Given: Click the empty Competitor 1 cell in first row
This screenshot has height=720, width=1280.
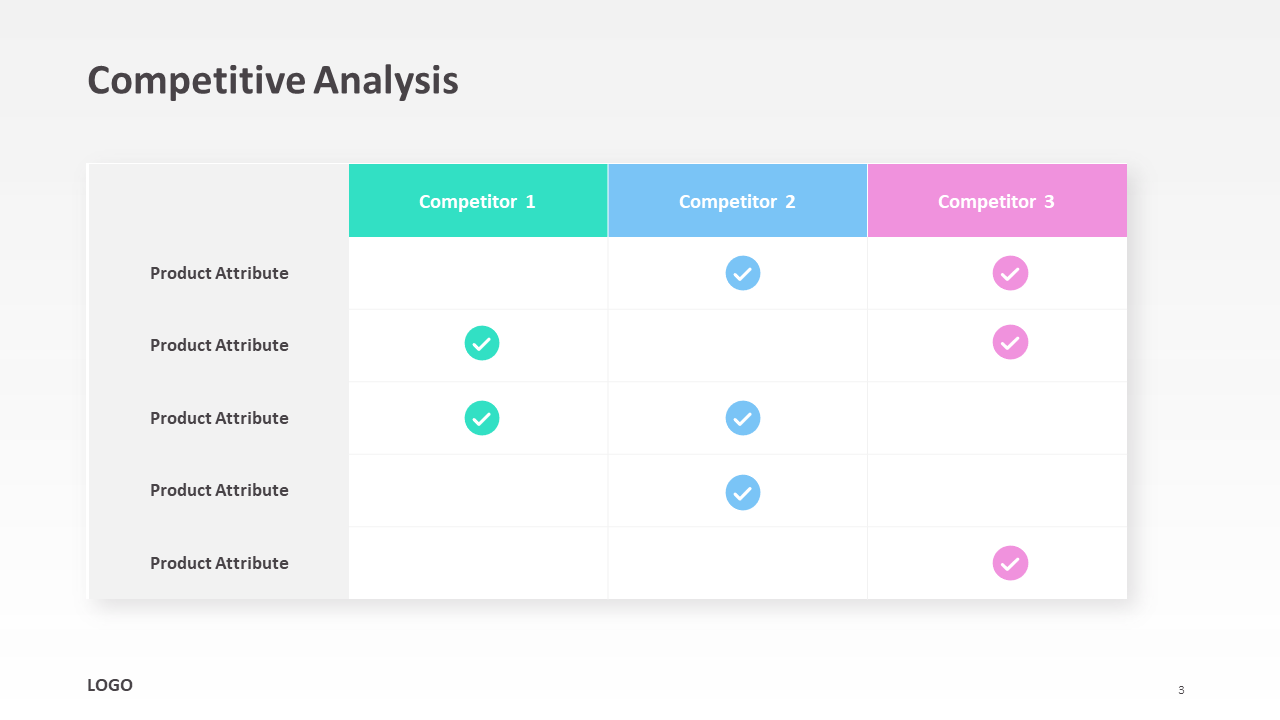Looking at the screenshot, I should [x=478, y=273].
